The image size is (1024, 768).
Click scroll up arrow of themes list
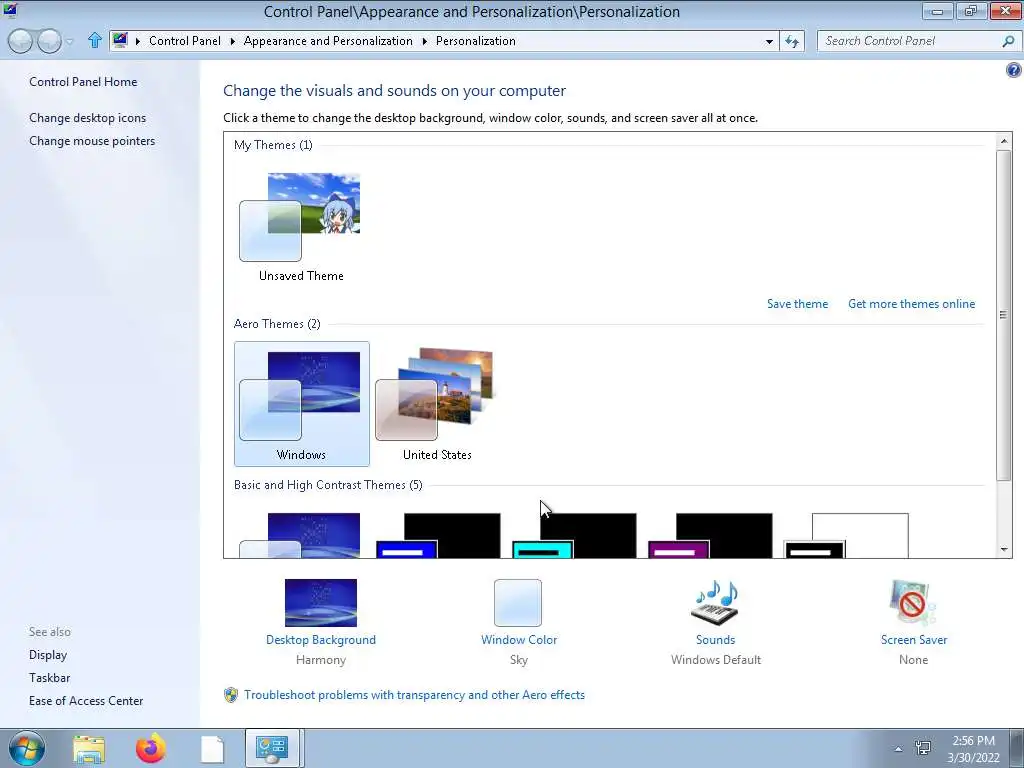(x=1004, y=141)
